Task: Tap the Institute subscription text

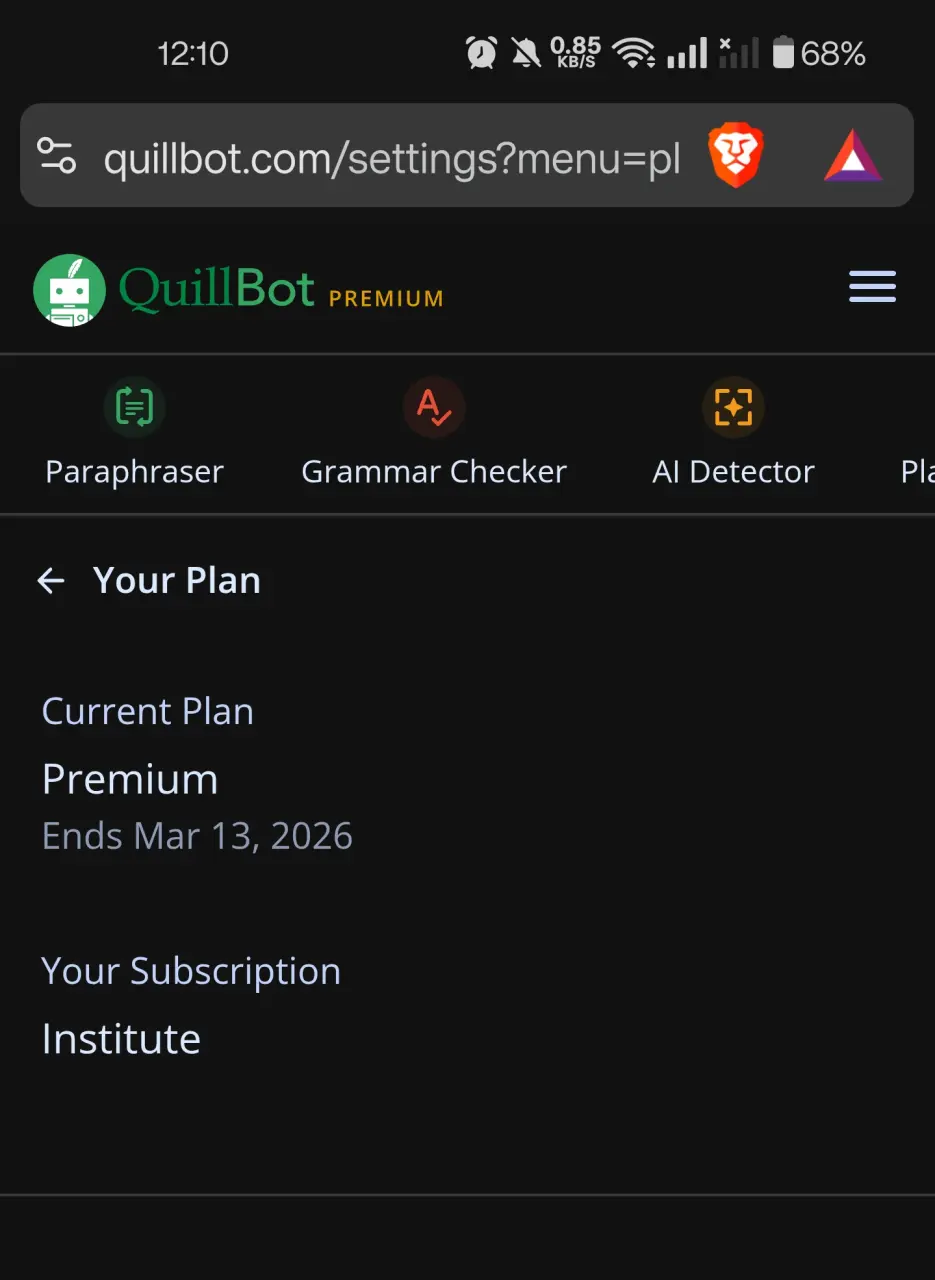Action: [121, 1039]
